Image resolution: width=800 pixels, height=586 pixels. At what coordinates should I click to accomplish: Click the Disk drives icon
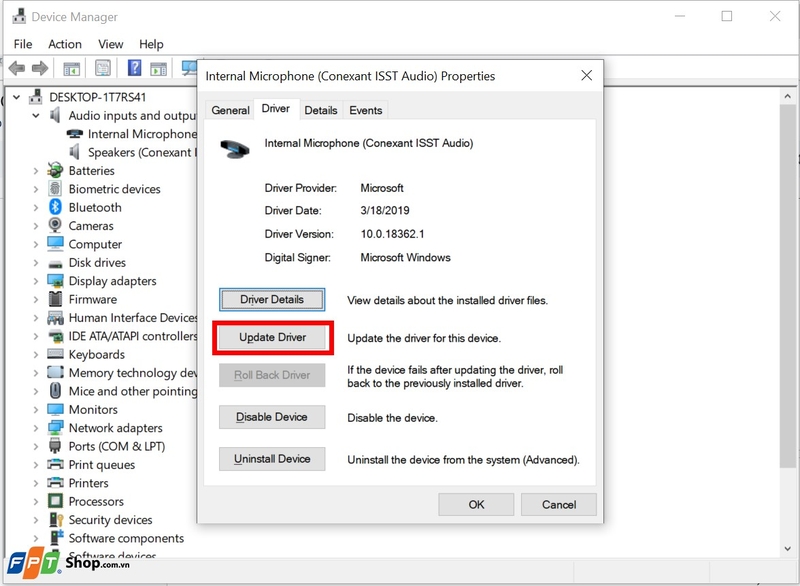coord(55,264)
